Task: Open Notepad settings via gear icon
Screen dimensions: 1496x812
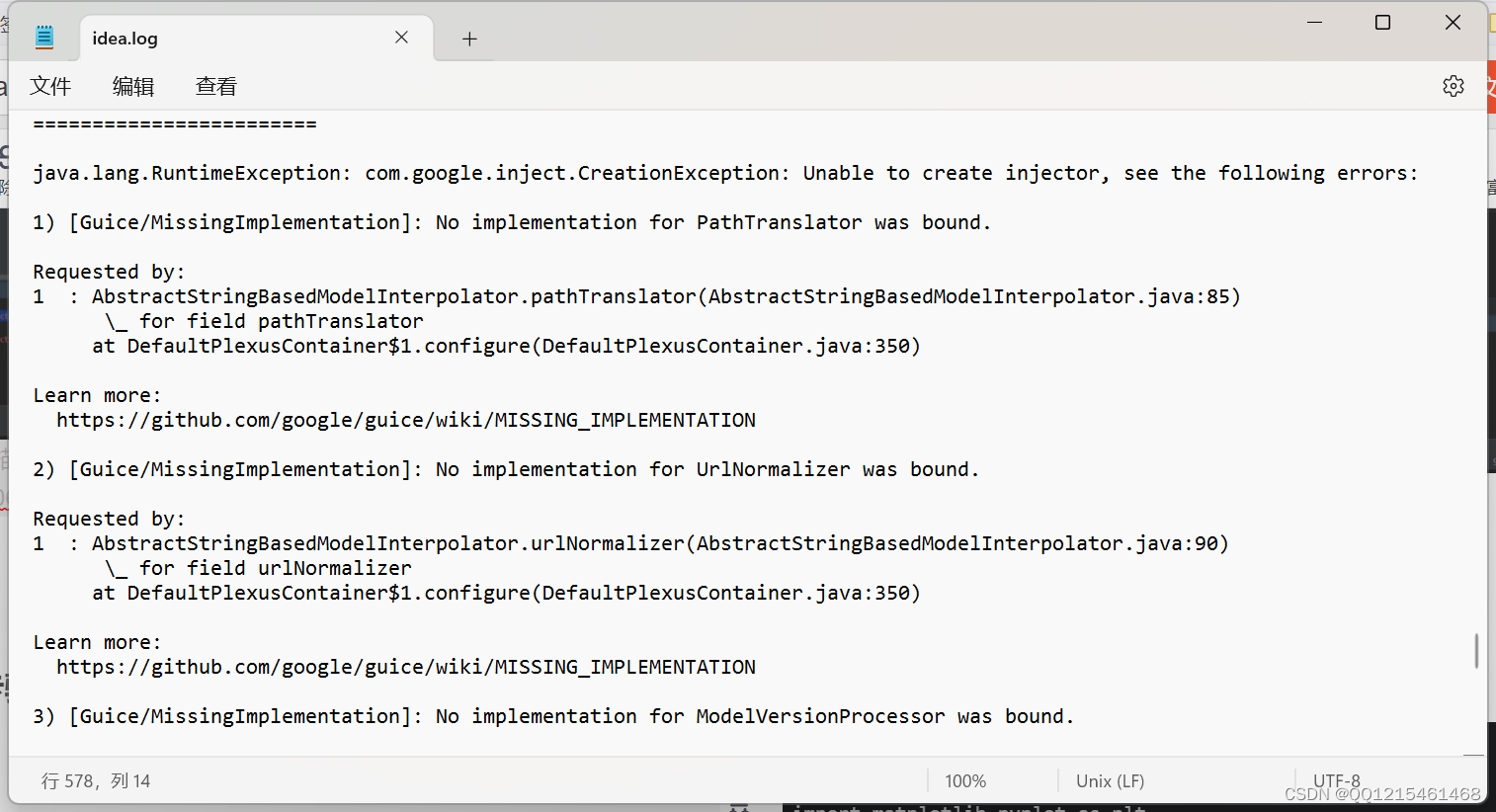Action: 1453,86
